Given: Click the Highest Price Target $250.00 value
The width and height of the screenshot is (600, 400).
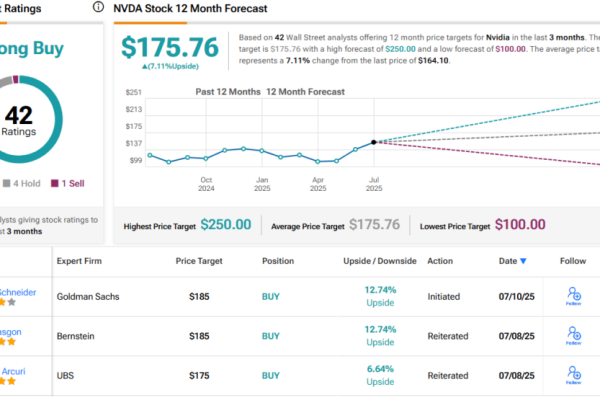Looking at the screenshot, I should pyautogui.click(x=226, y=225).
